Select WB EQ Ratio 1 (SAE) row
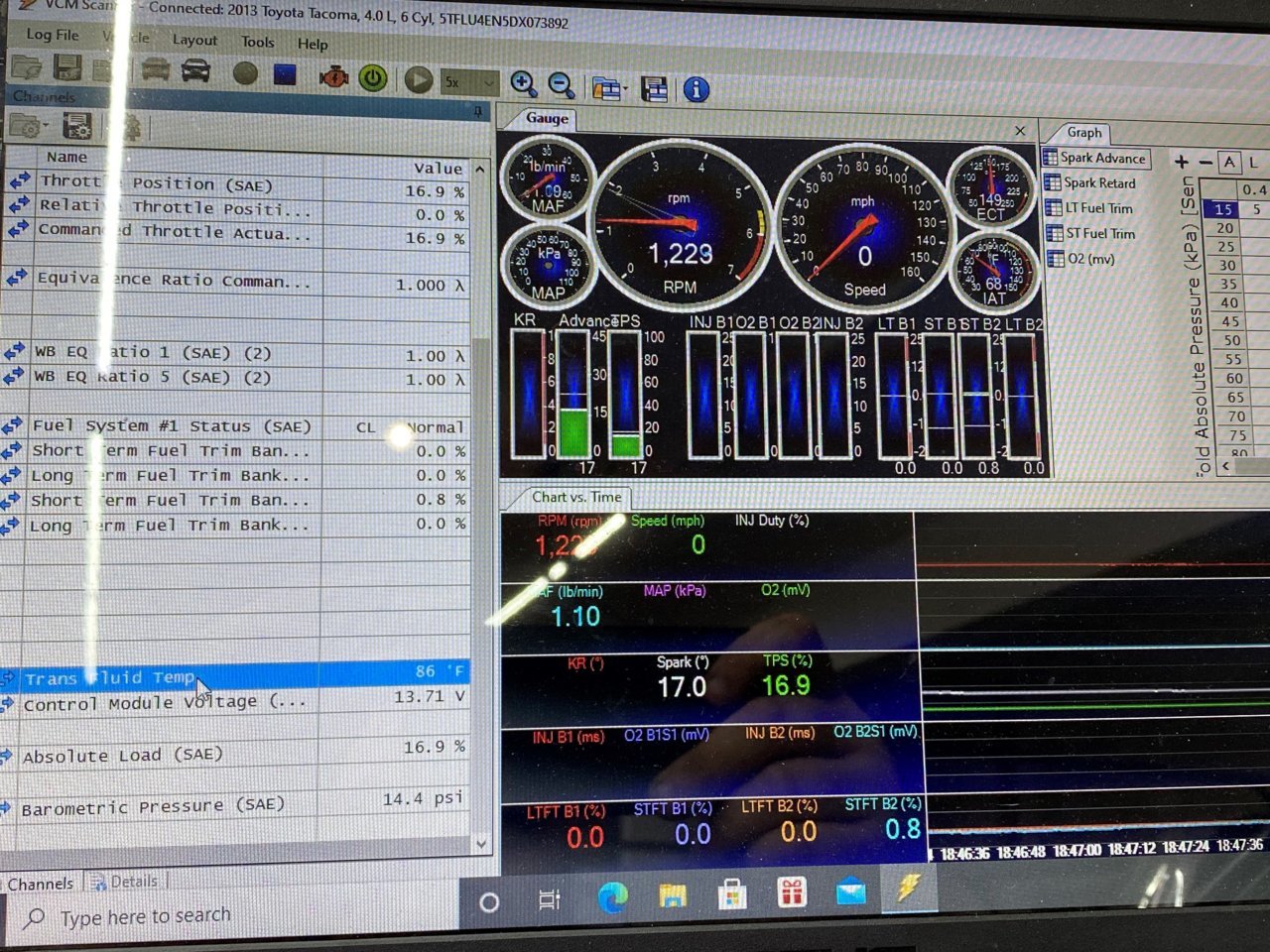This screenshot has height=952, width=1270. point(235,354)
